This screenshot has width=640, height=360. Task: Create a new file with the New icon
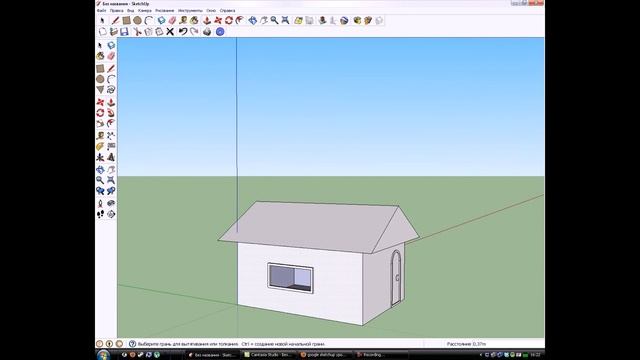[102, 31]
